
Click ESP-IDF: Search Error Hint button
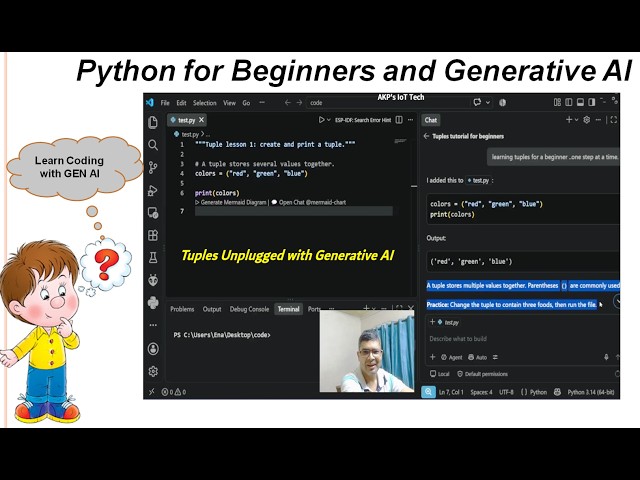[x=363, y=120]
